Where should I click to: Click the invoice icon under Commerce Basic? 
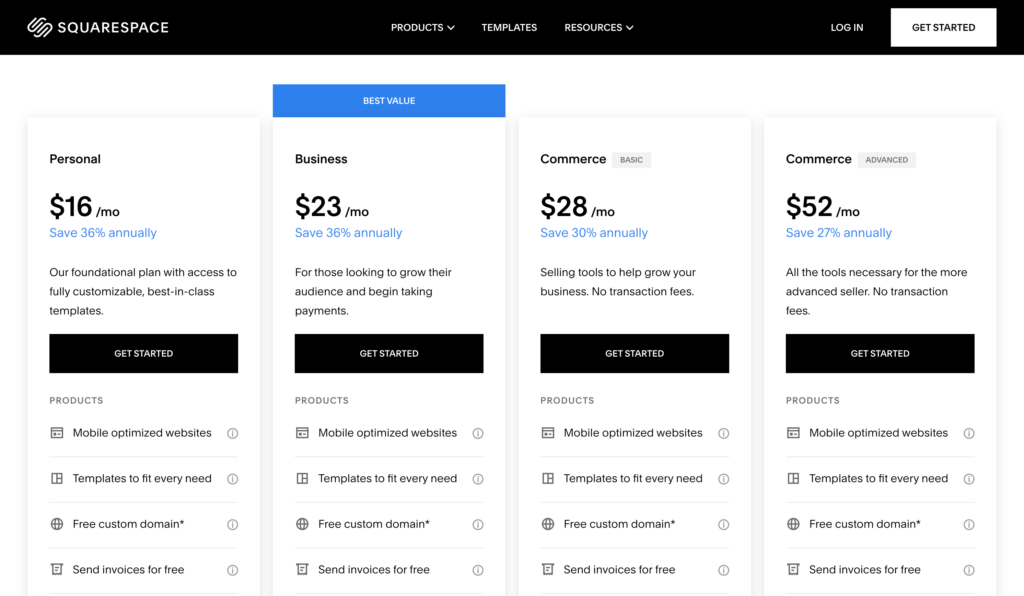[549, 569]
